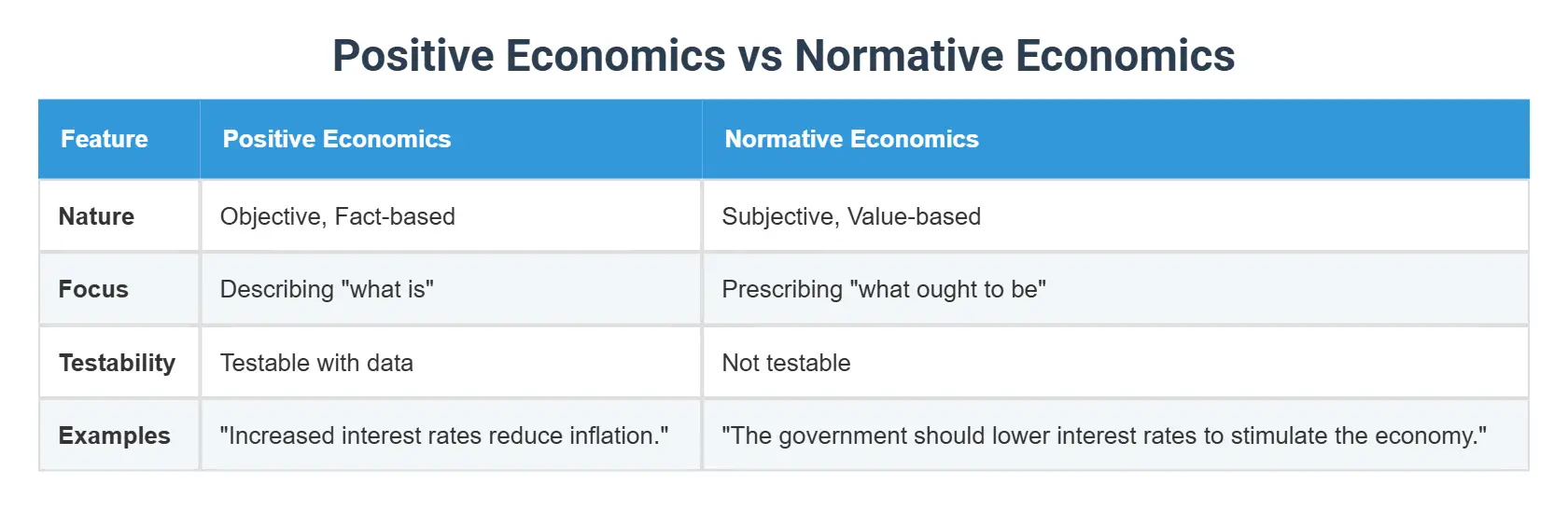
Task: Select the Not testable cell
Action: coord(1115,363)
